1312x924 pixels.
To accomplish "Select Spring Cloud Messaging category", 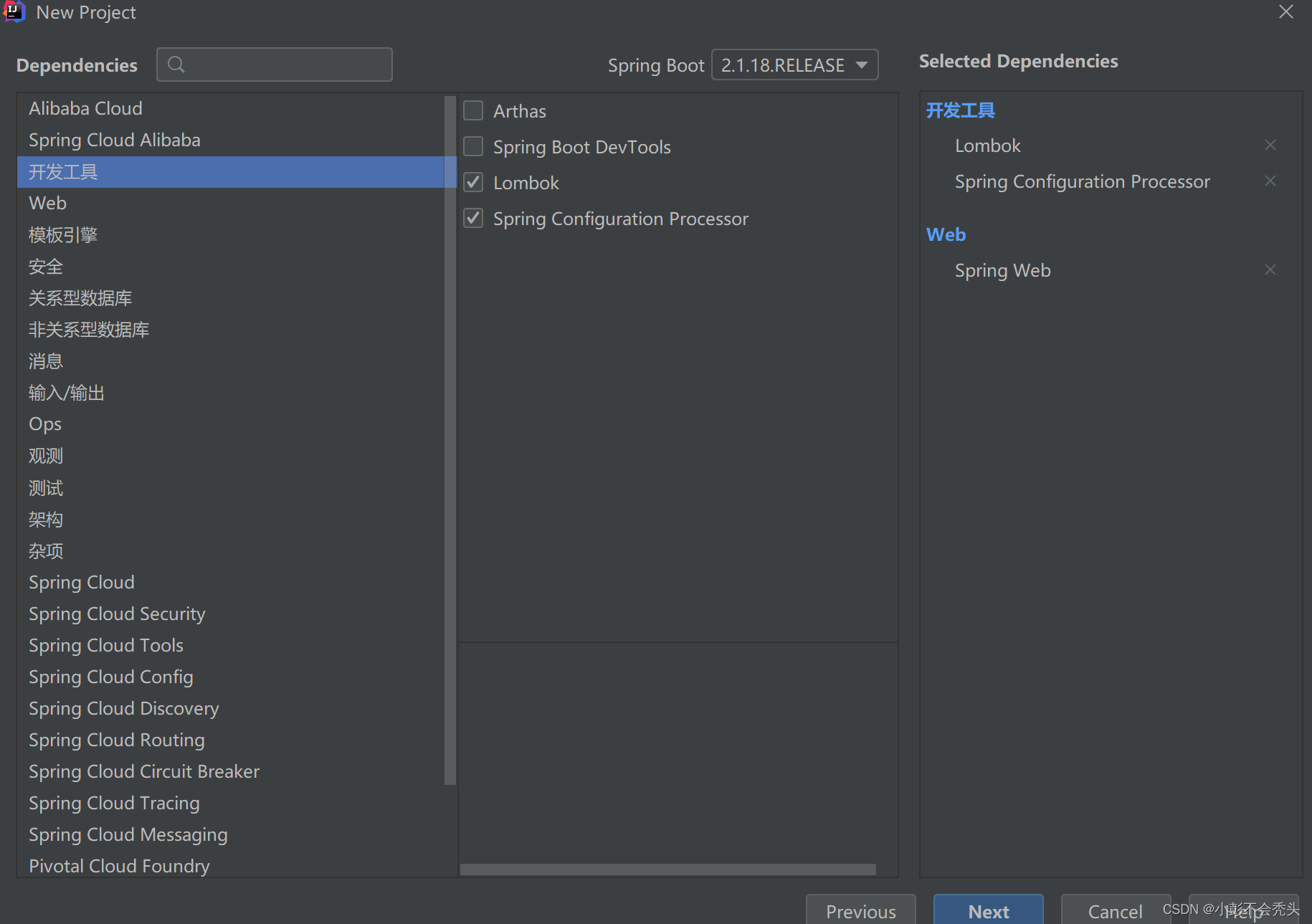I will point(231,834).
